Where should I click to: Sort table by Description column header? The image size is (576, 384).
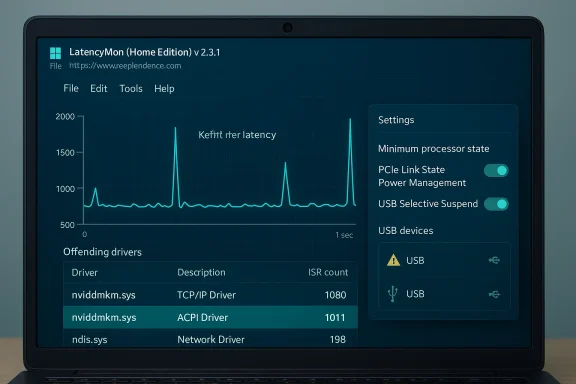201,272
